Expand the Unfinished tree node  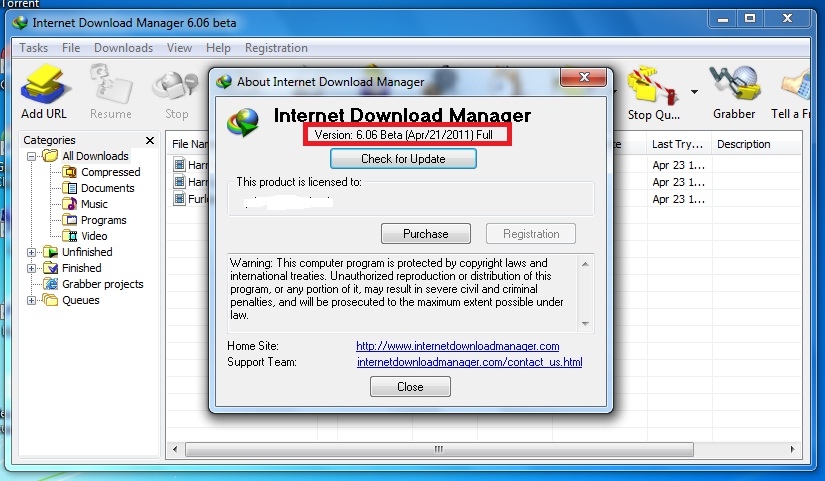tap(32, 252)
